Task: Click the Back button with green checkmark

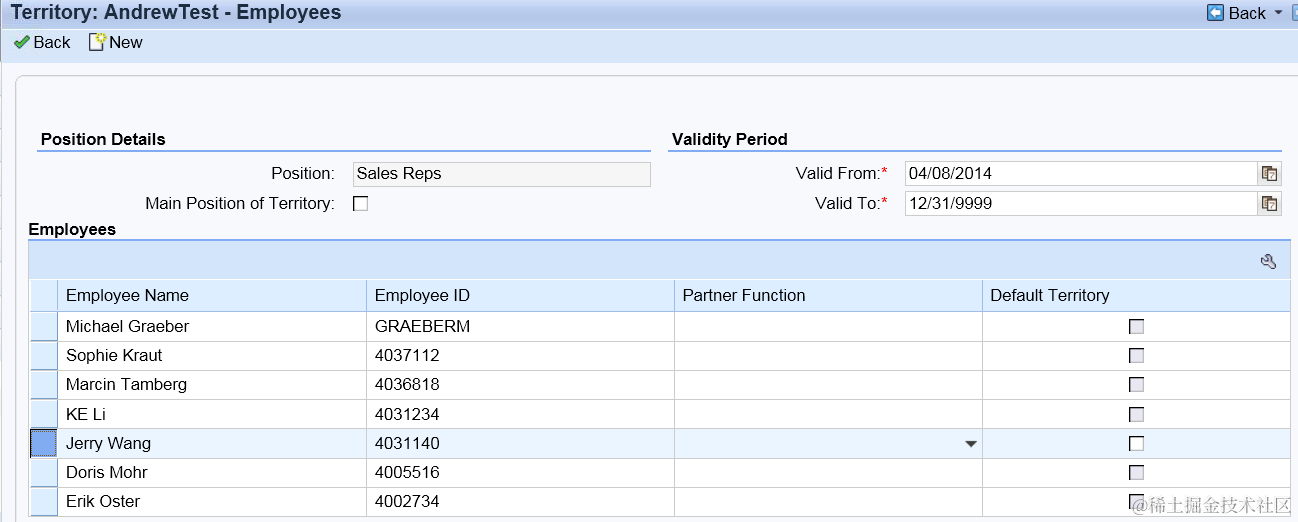Action: [42, 42]
